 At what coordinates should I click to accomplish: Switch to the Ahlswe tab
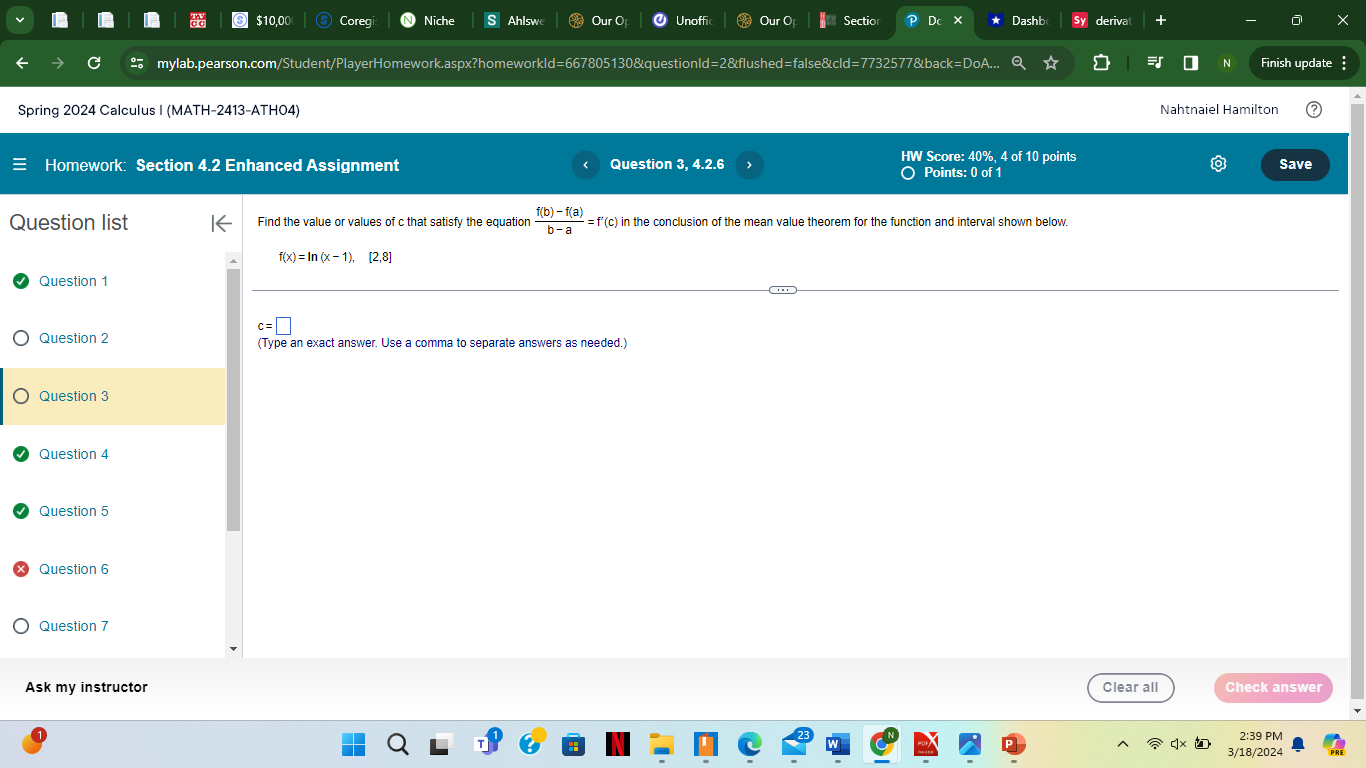514,20
